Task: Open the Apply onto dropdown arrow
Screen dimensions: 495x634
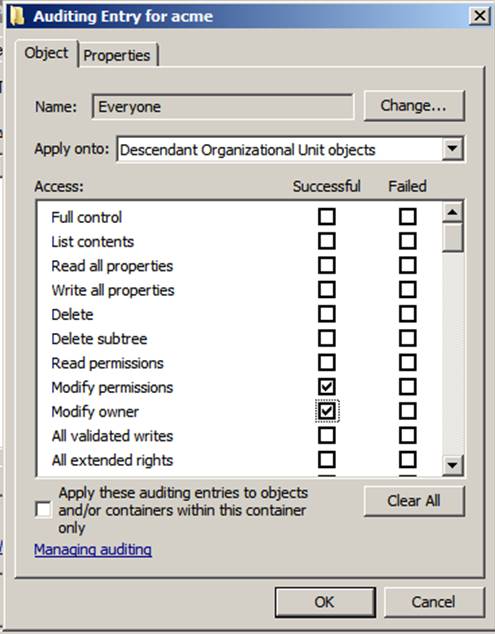Action: (453, 149)
